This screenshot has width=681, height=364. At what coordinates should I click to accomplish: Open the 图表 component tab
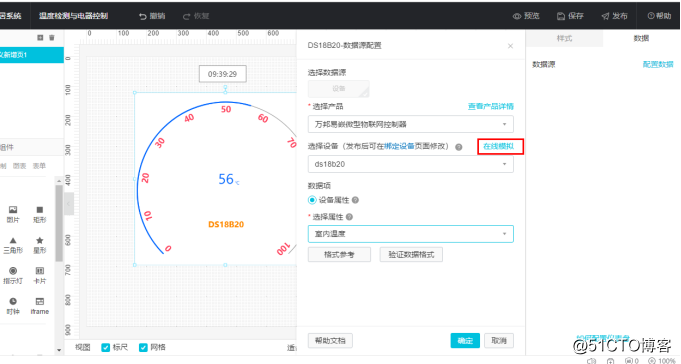pos(20,166)
